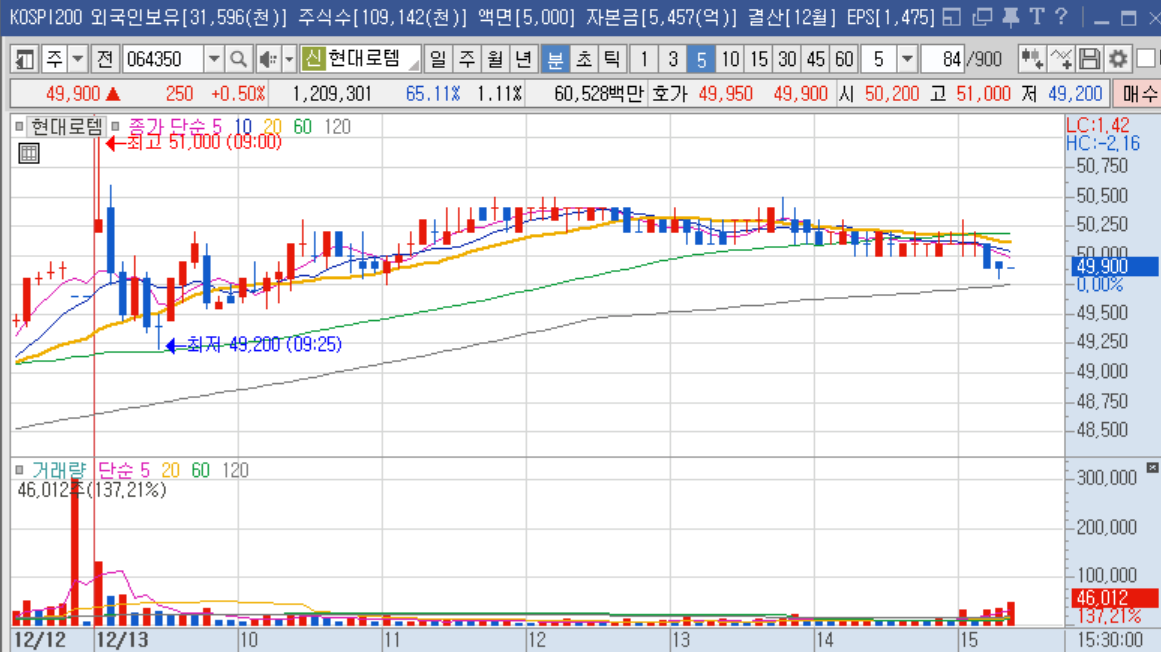Expand the stock code 064350 dropdown

pyautogui.click(x=213, y=59)
